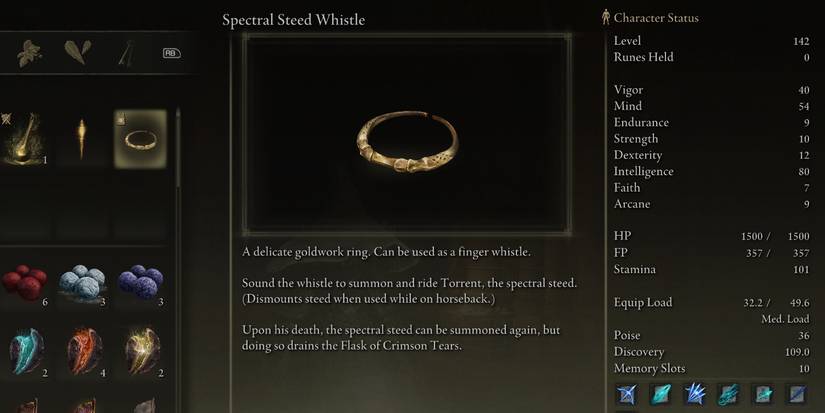Select the orange cracked tear with count 4
This screenshot has width=825, height=413.
click(x=84, y=351)
